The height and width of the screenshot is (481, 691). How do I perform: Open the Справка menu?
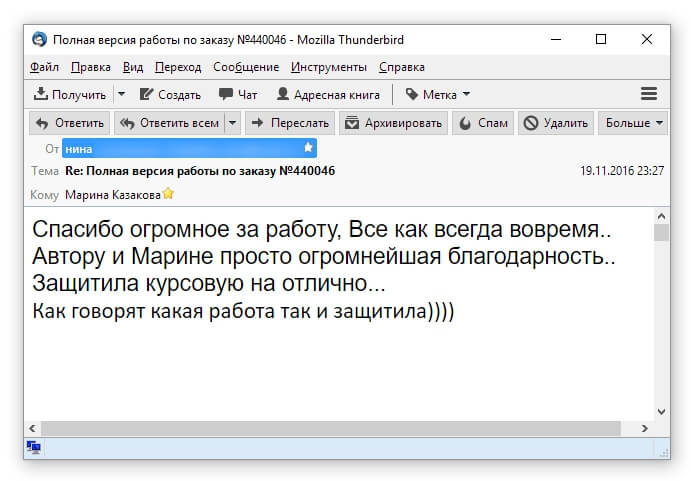coord(401,67)
